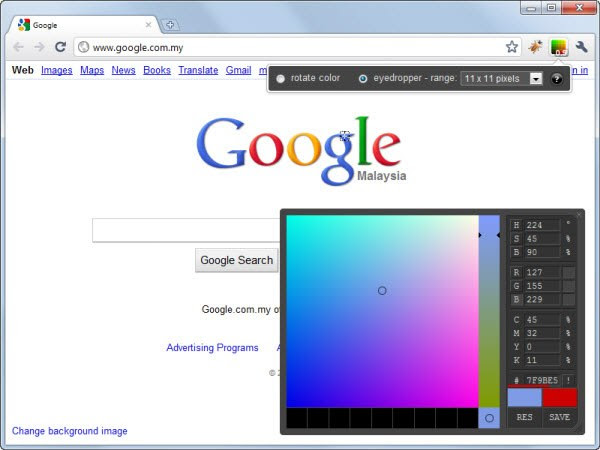
Task: Open a new tab with plus button
Action: pyautogui.click(x=170, y=25)
